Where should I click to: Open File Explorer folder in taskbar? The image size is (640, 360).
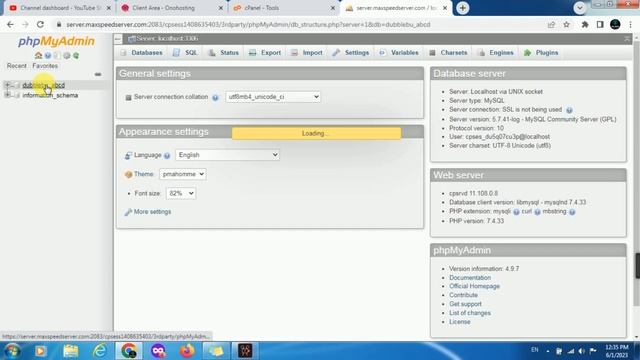(71, 351)
